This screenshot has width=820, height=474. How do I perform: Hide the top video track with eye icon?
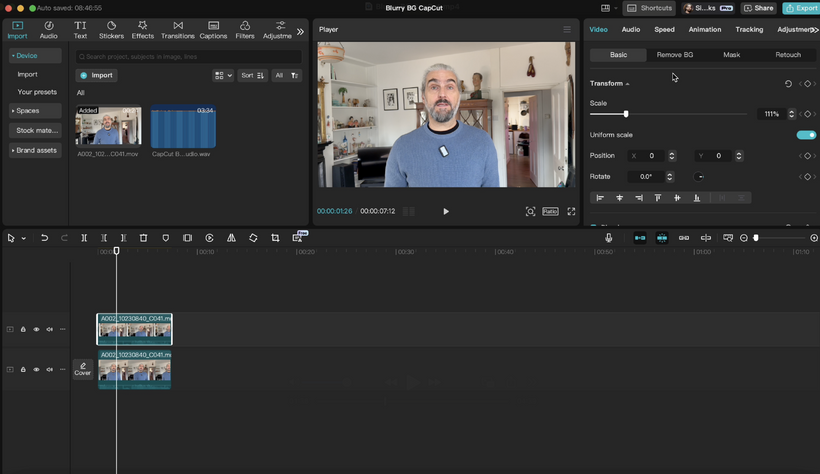click(36, 329)
